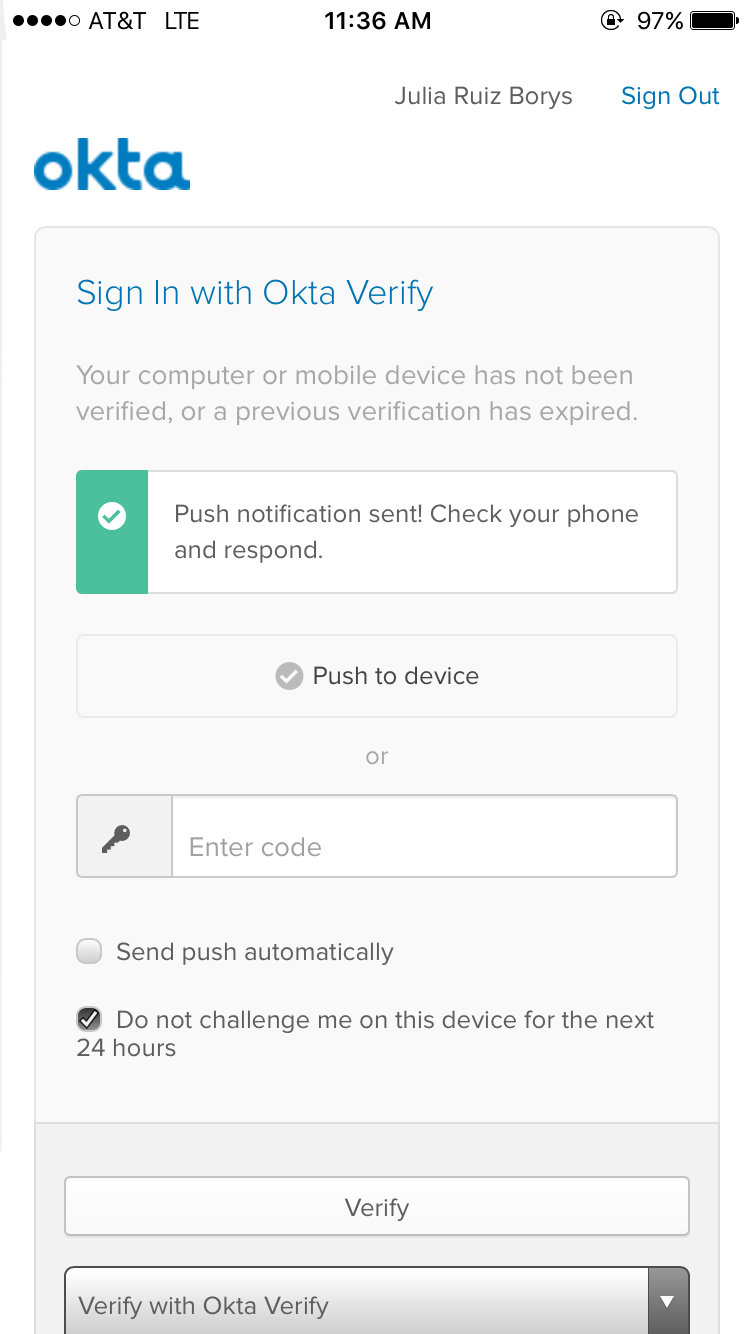This screenshot has height=1334, width=750.
Task: Tap the Push to device button label
Action: coord(395,676)
